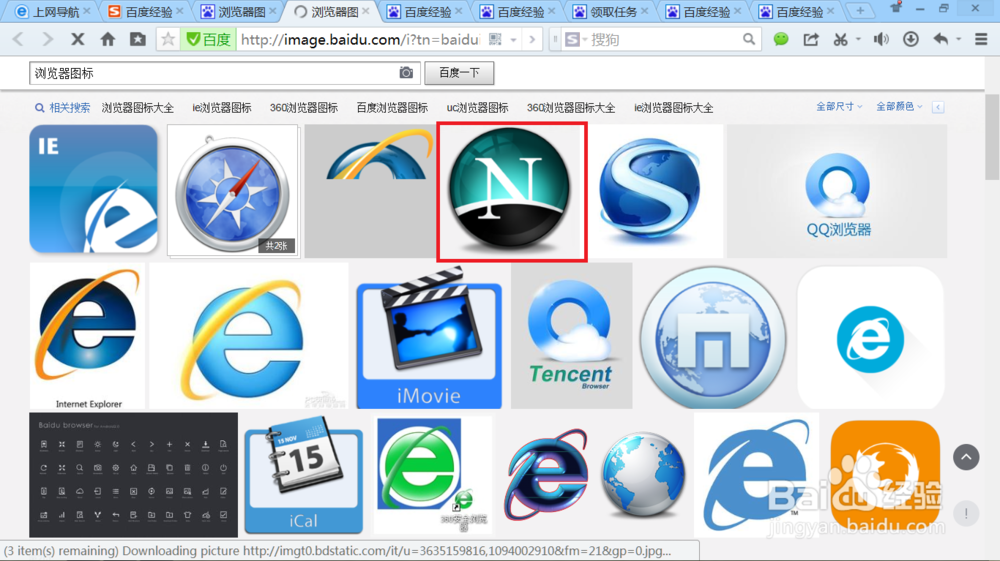Click the 相关搜索 label link
The height and width of the screenshot is (561, 1000).
[70, 108]
